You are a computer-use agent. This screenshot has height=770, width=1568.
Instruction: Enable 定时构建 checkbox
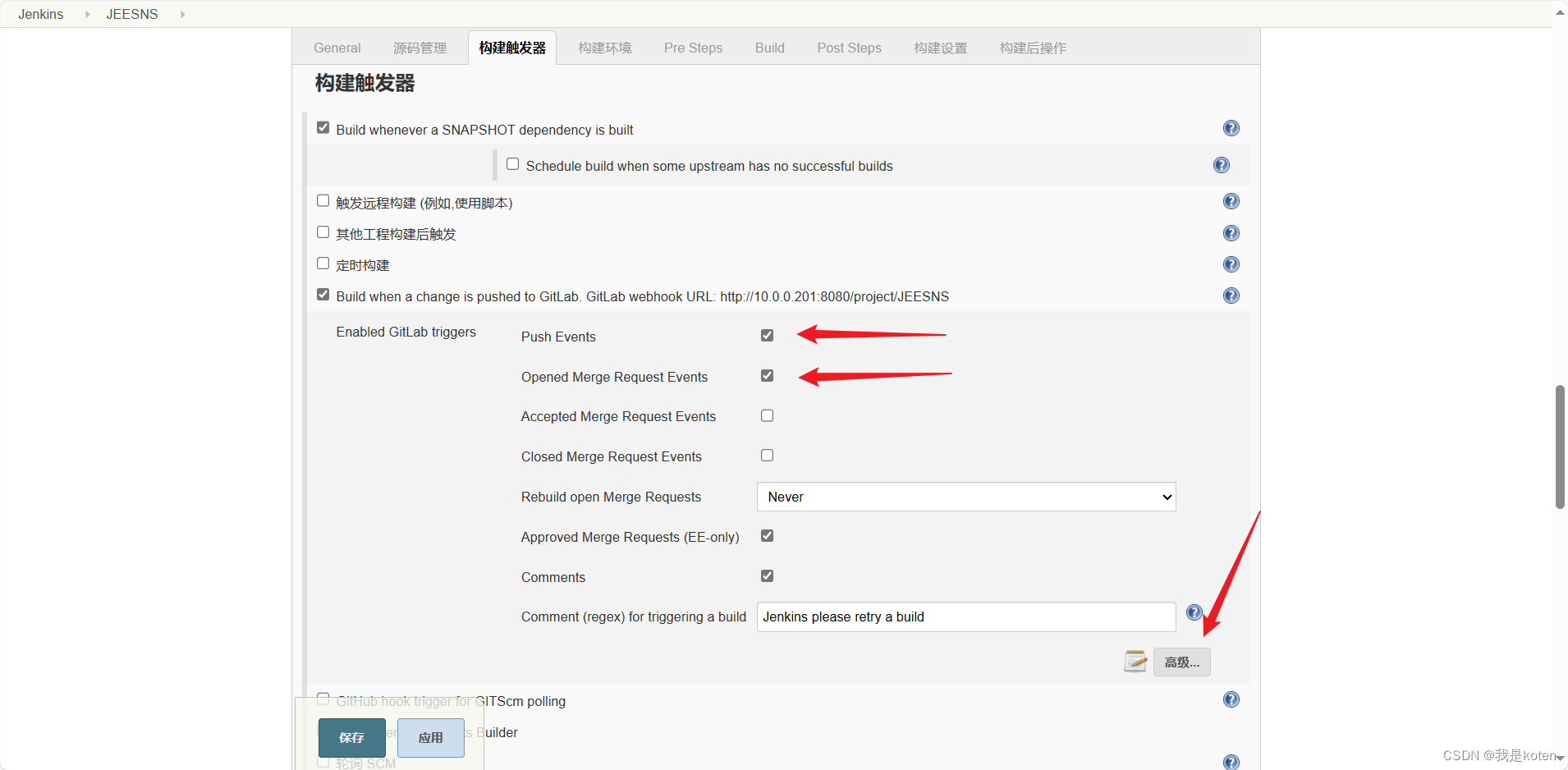point(323,264)
